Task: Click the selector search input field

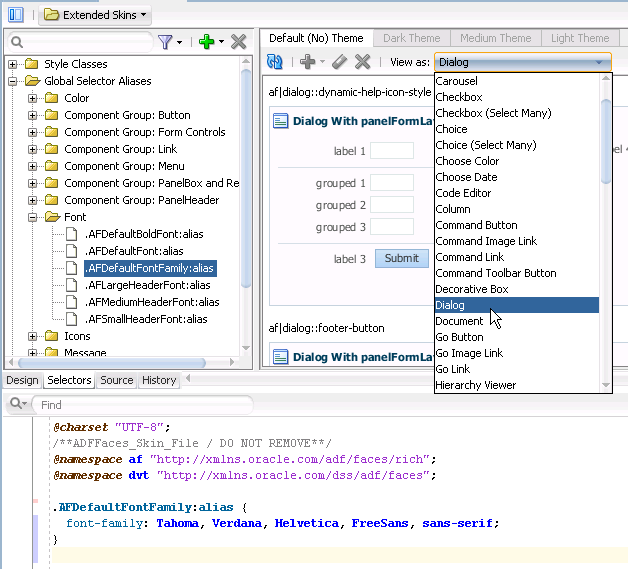Action: pyautogui.click(x=80, y=42)
